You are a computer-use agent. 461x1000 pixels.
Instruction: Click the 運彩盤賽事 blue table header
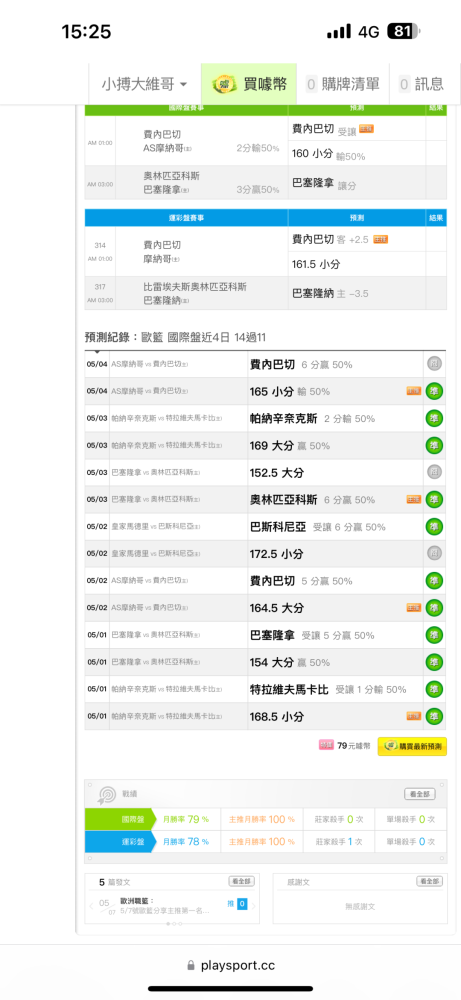[x=186, y=217]
